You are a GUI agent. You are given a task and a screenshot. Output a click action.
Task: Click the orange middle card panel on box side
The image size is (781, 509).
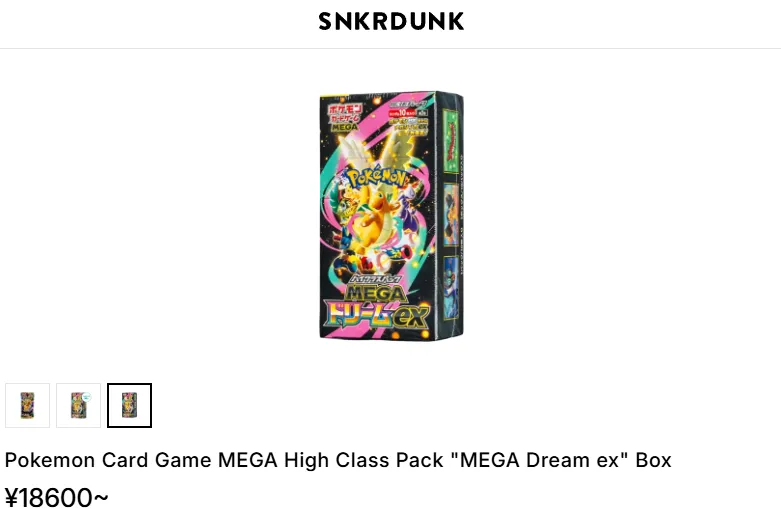click(x=451, y=215)
